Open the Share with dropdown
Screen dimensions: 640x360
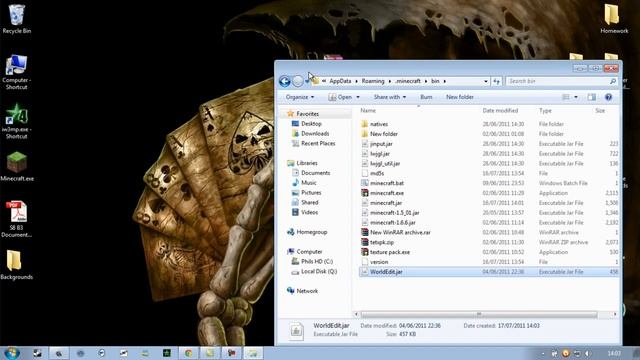pos(390,97)
